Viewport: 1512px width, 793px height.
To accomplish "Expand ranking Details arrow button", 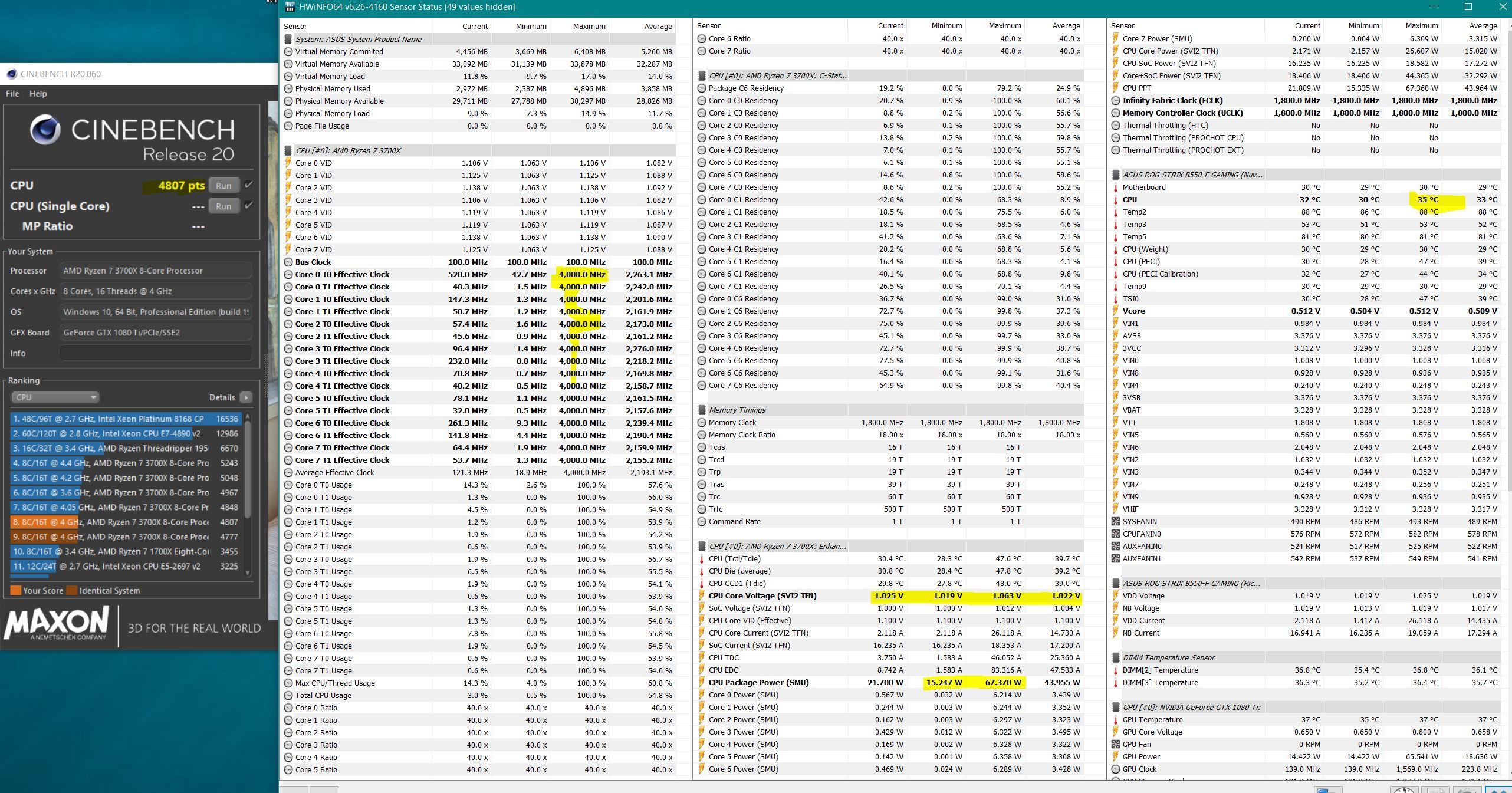I will [246, 397].
